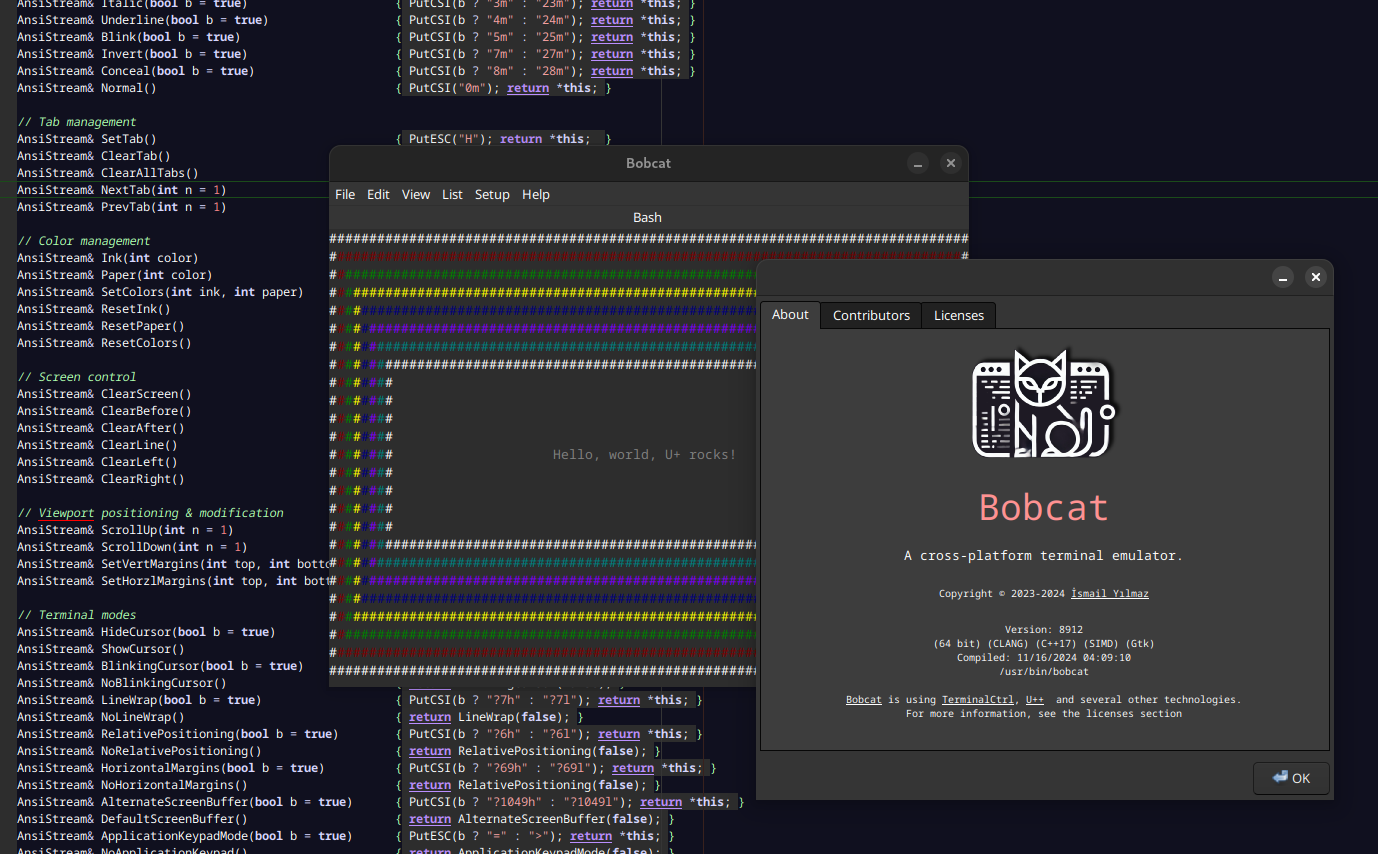This screenshot has height=854, width=1378.
Task: Open the Help menu in Bobcat
Action: [x=536, y=194]
